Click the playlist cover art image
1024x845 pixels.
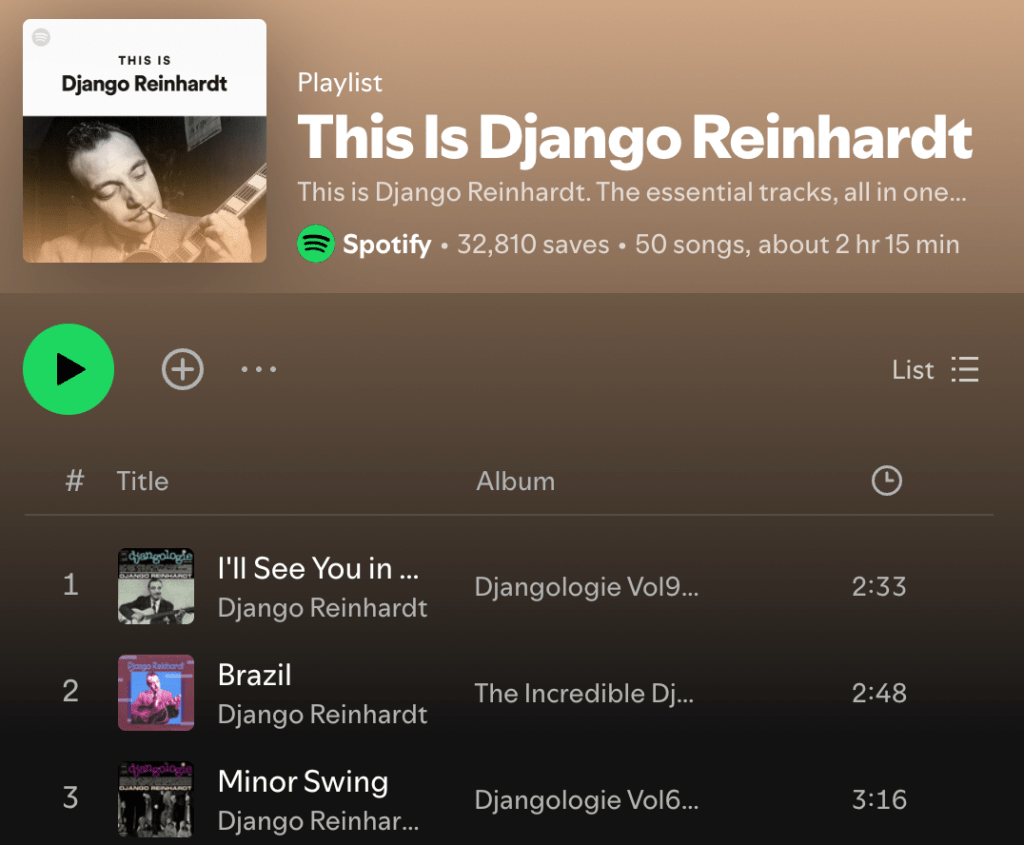click(x=144, y=140)
